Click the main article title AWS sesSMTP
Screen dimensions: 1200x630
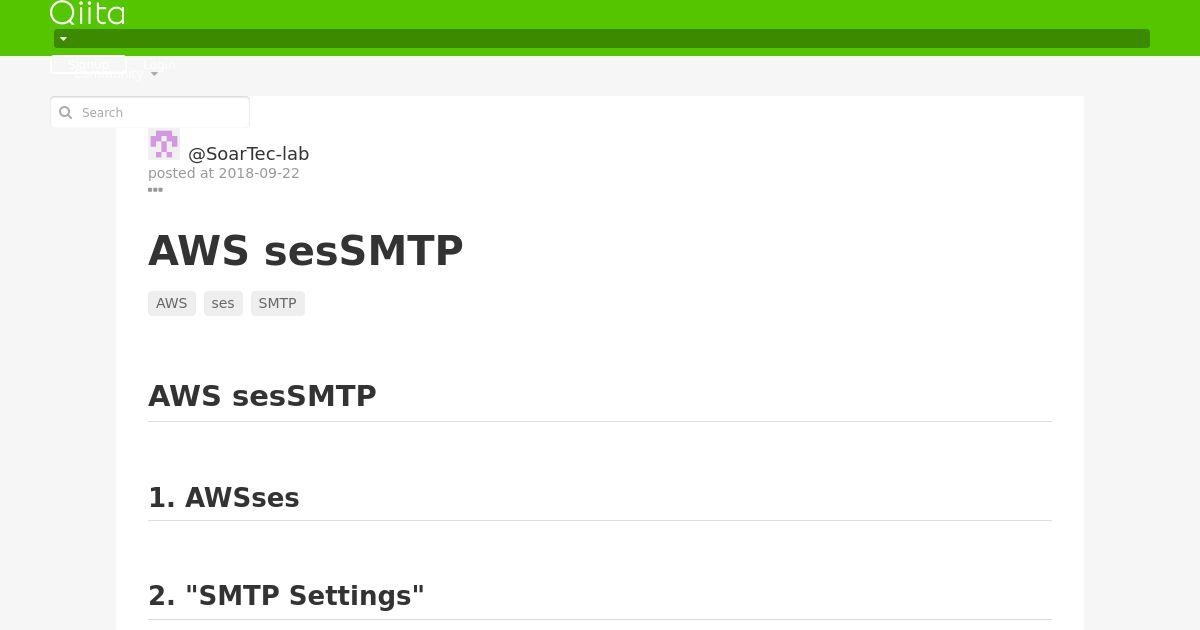[x=306, y=251]
